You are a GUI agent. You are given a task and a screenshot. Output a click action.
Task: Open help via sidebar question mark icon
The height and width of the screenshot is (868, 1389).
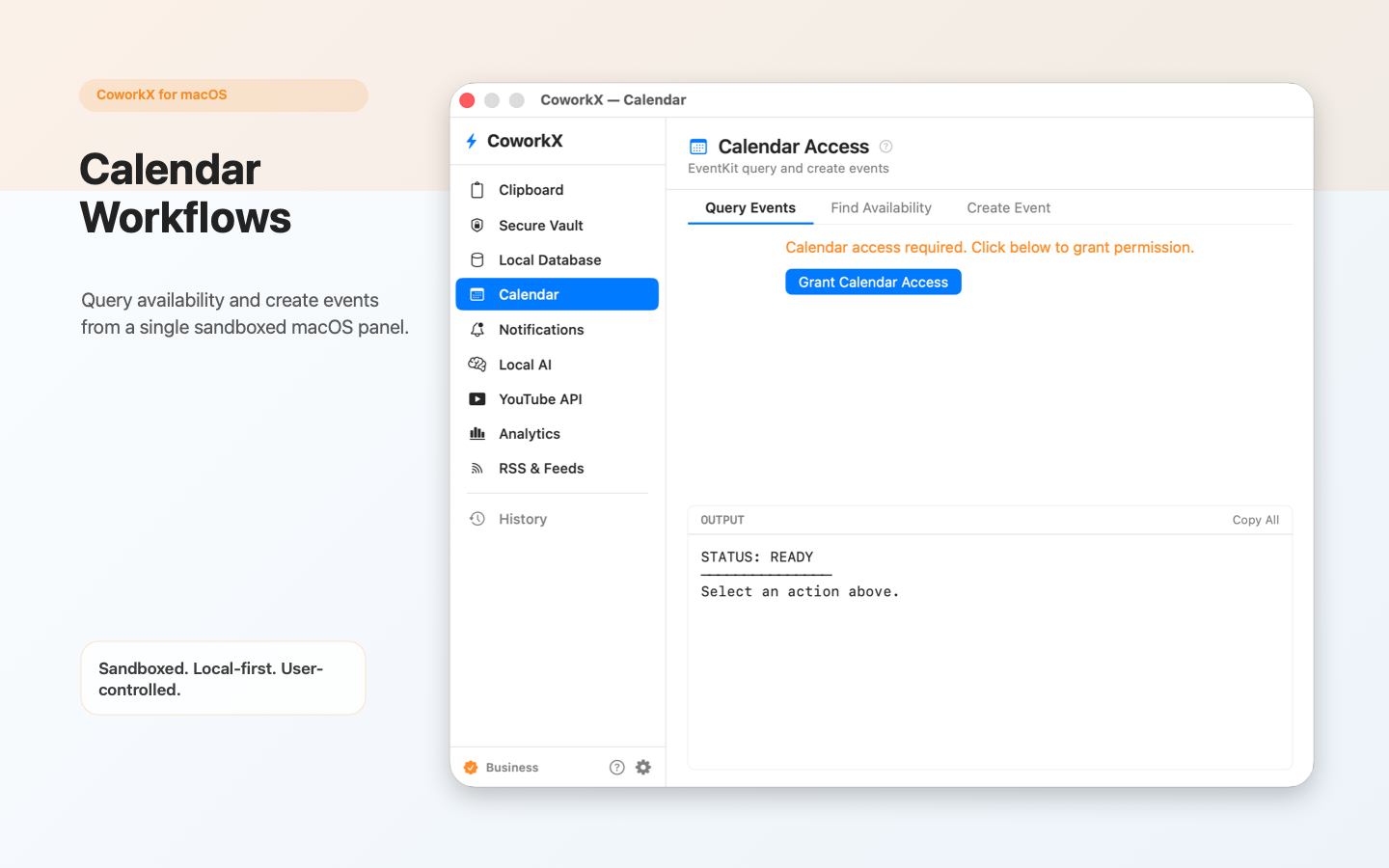click(x=617, y=767)
